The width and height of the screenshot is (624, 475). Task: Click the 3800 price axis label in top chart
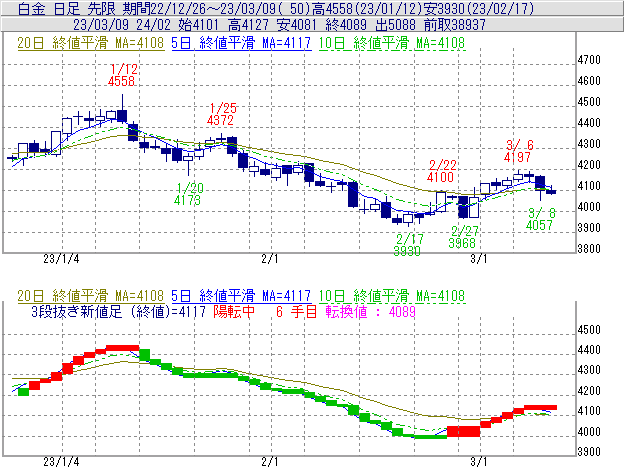(x=589, y=249)
